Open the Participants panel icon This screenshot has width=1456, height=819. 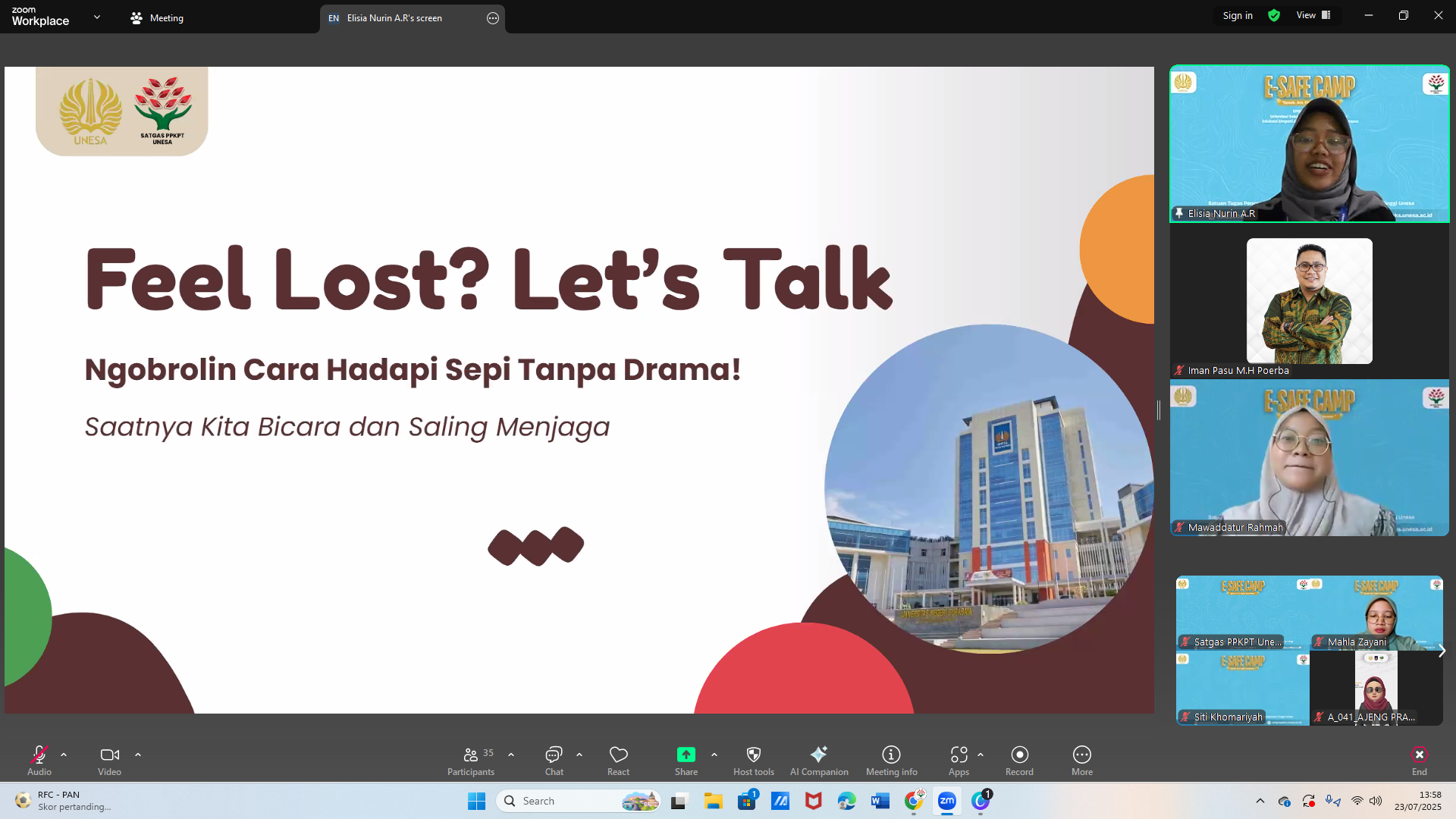[471, 755]
